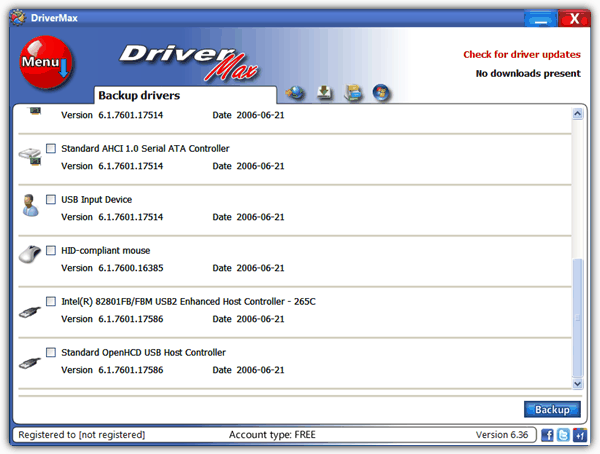Click the USB Input Device person icon
This screenshot has width=600, height=454.
pyautogui.click(x=30, y=205)
